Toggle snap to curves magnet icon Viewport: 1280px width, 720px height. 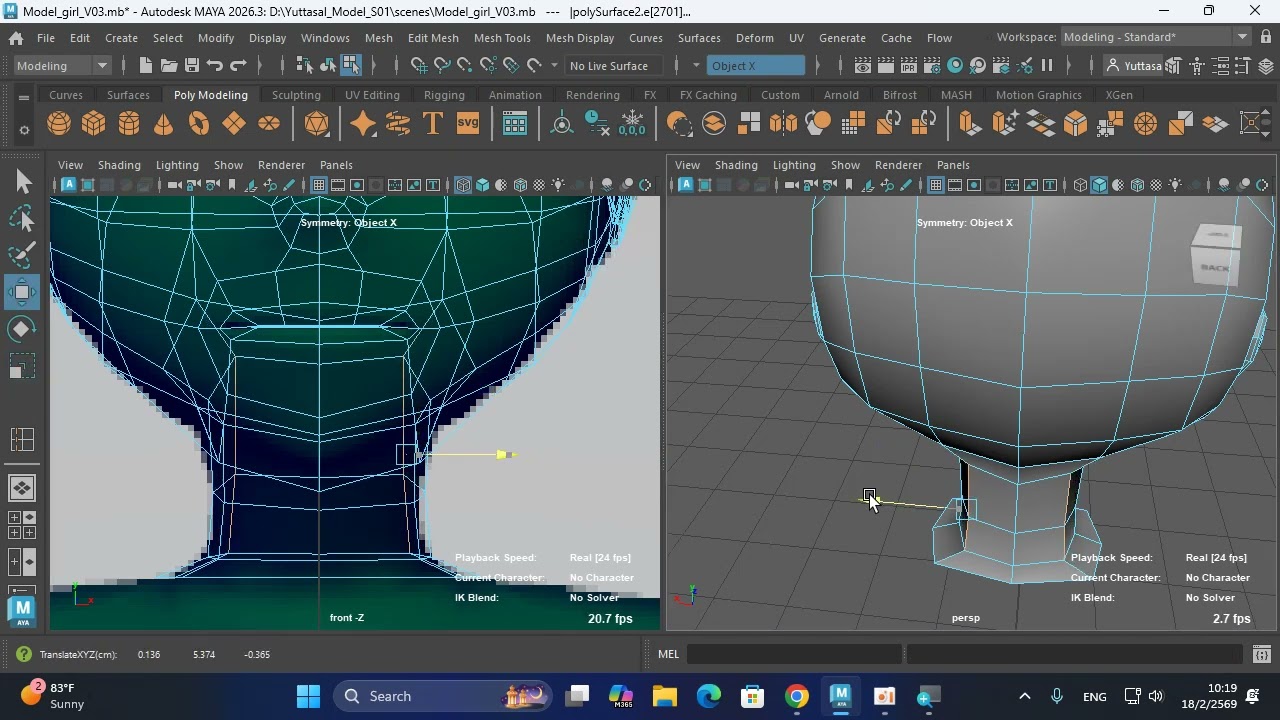pyautogui.click(x=442, y=66)
